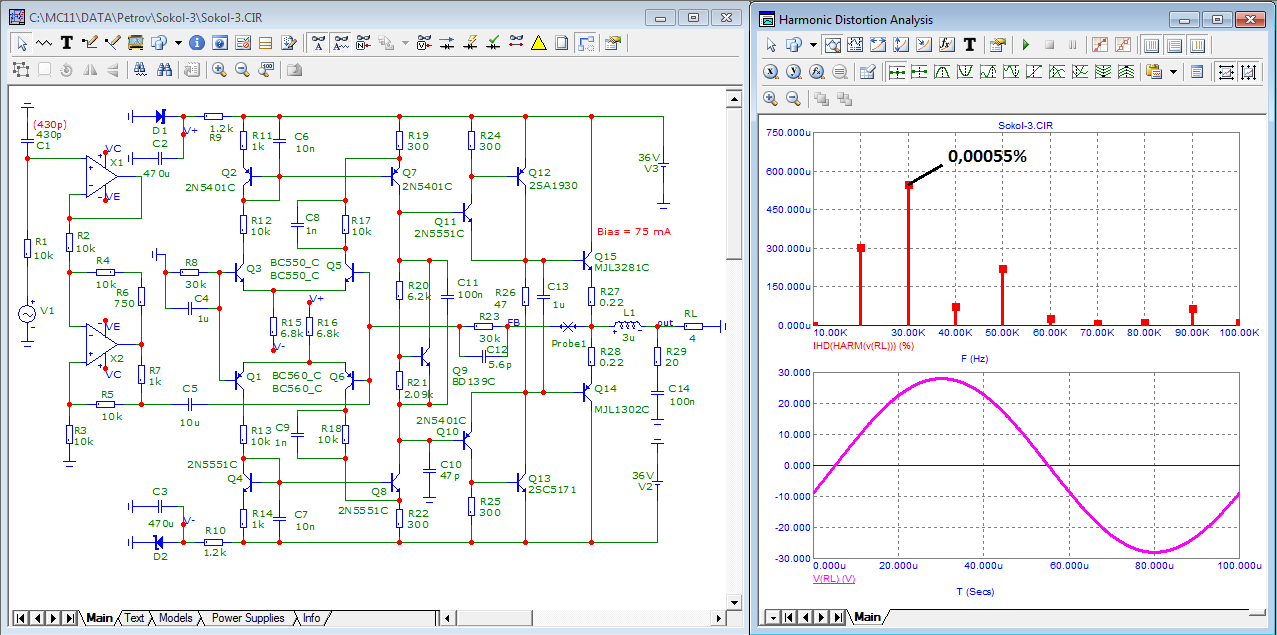Zoom in on the schematic
This screenshot has height=635, width=1277.
(x=218, y=70)
